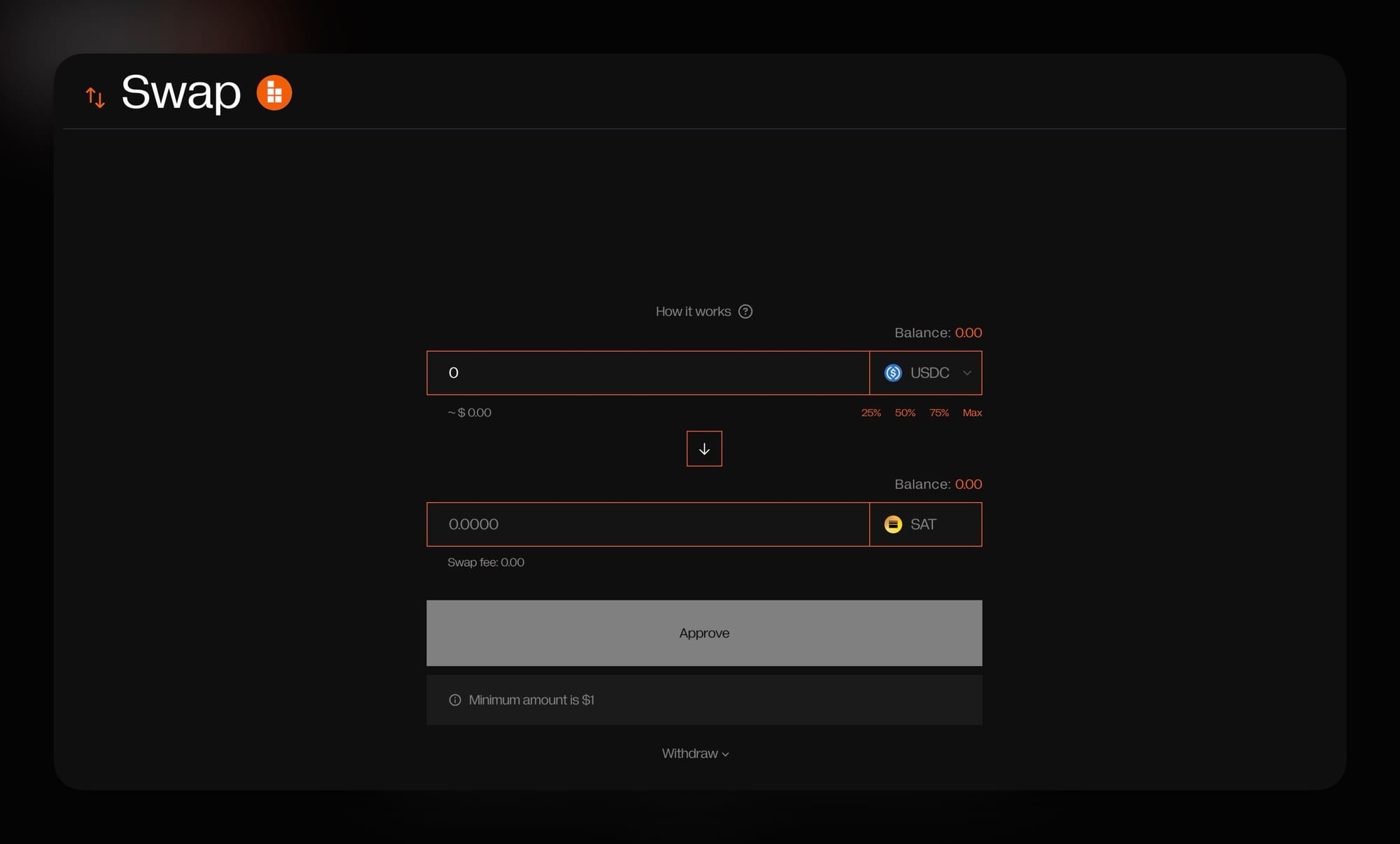Click the yellow SAT coin icon
The width and height of the screenshot is (1400, 844).
point(893,525)
